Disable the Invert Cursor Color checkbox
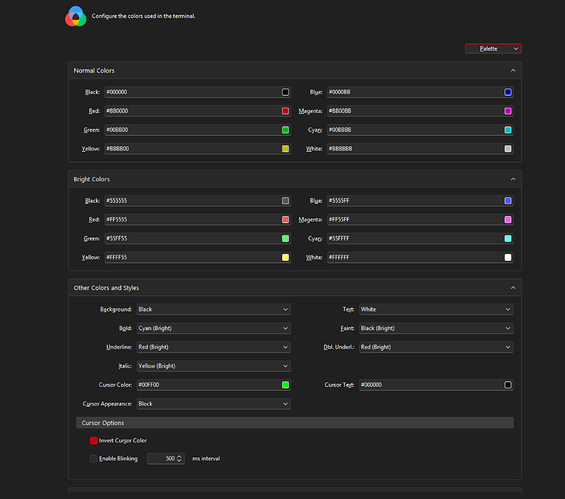 pyautogui.click(x=94, y=441)
